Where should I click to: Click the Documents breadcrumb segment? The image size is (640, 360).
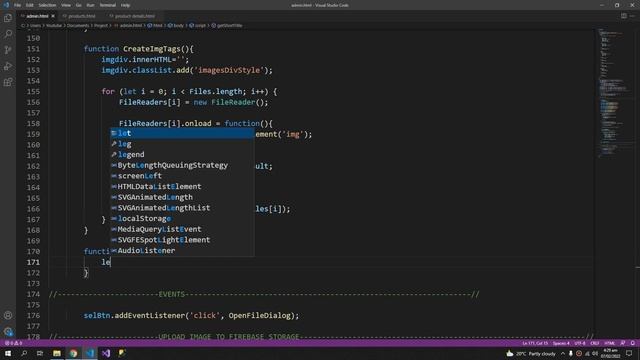coord(78,25)
